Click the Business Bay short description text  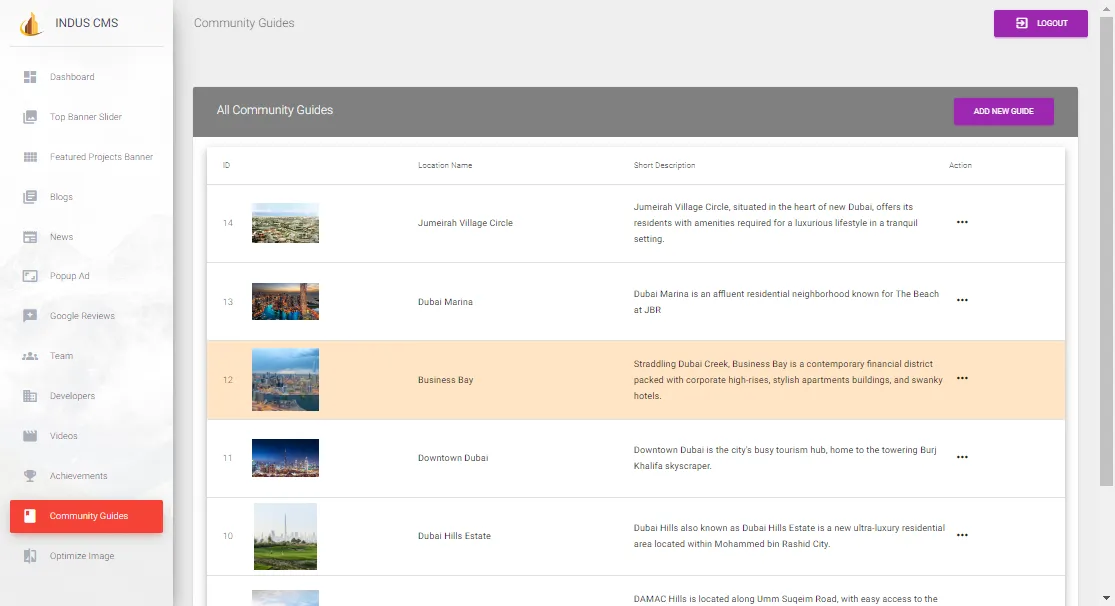tap(788, 380)
